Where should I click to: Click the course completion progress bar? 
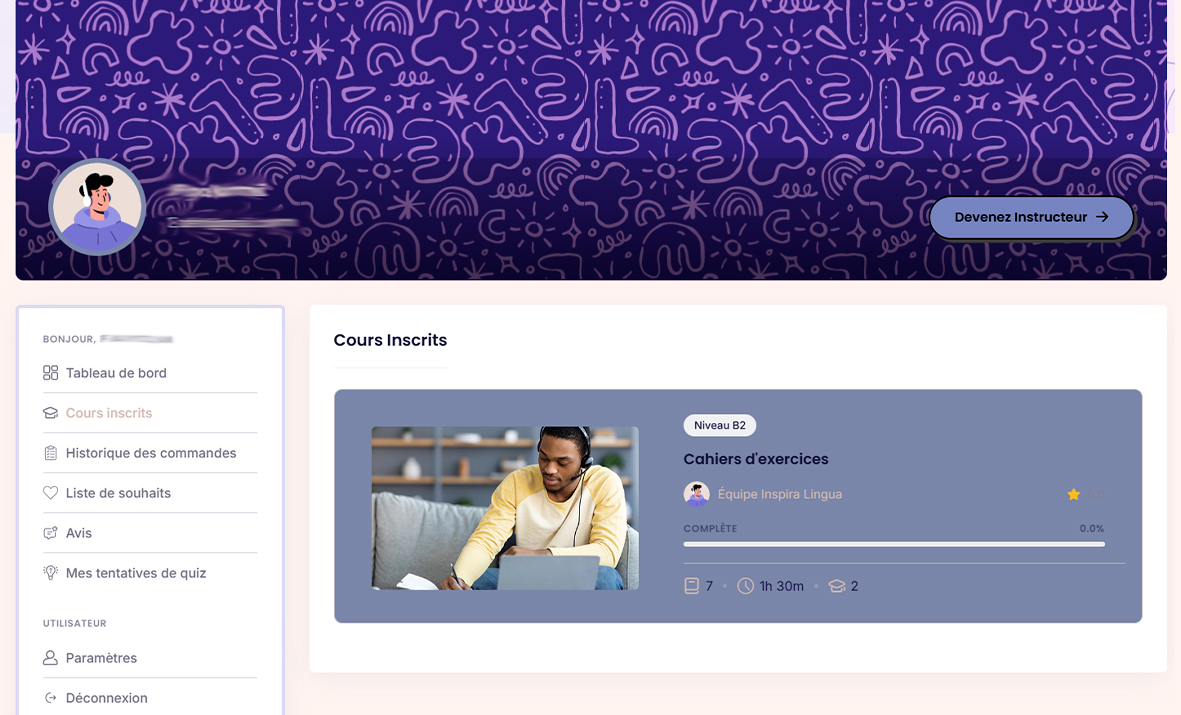pos(894,544)
